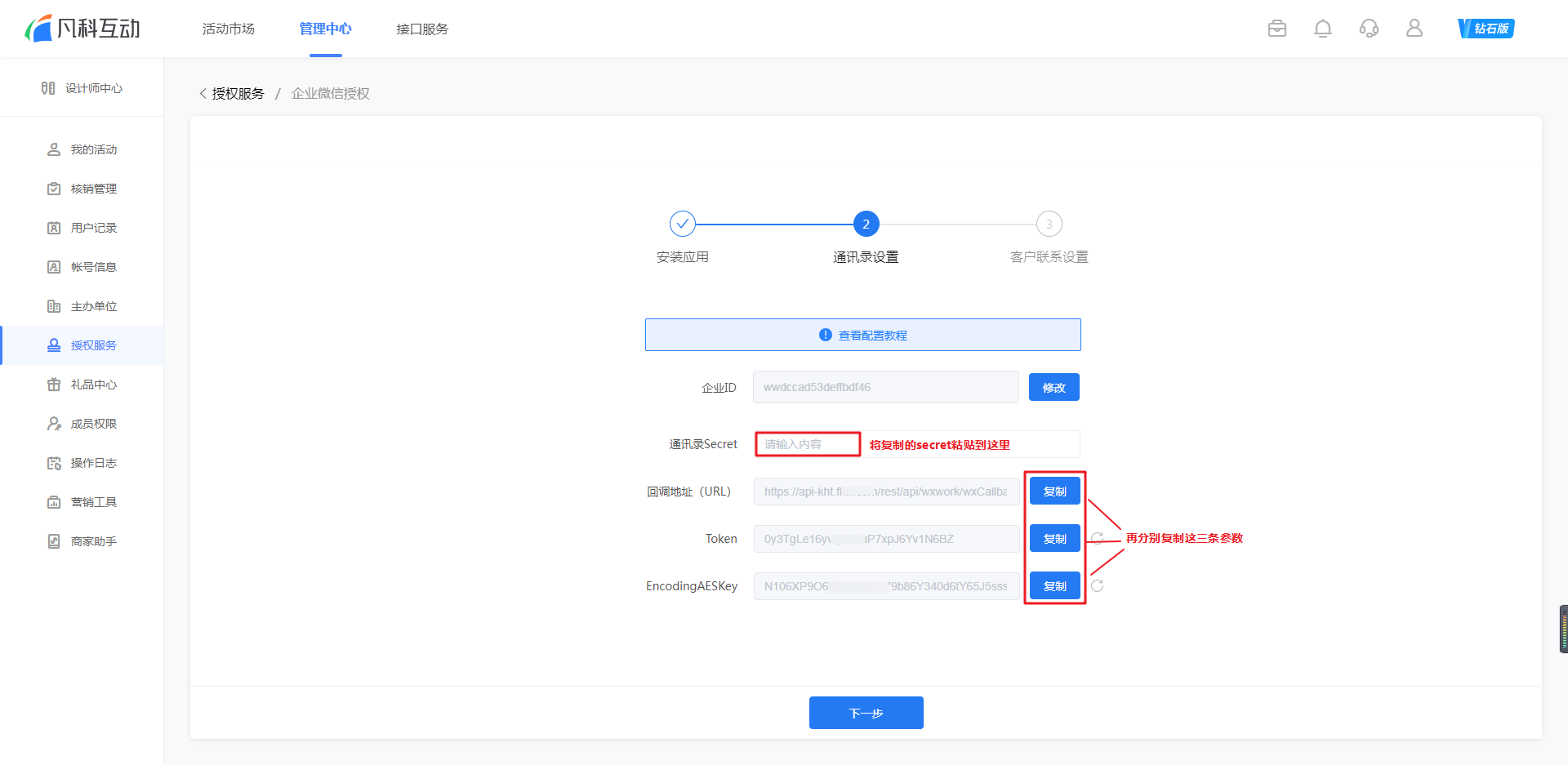Copy the EncodingAESKey value

[x=1054, y=586]
